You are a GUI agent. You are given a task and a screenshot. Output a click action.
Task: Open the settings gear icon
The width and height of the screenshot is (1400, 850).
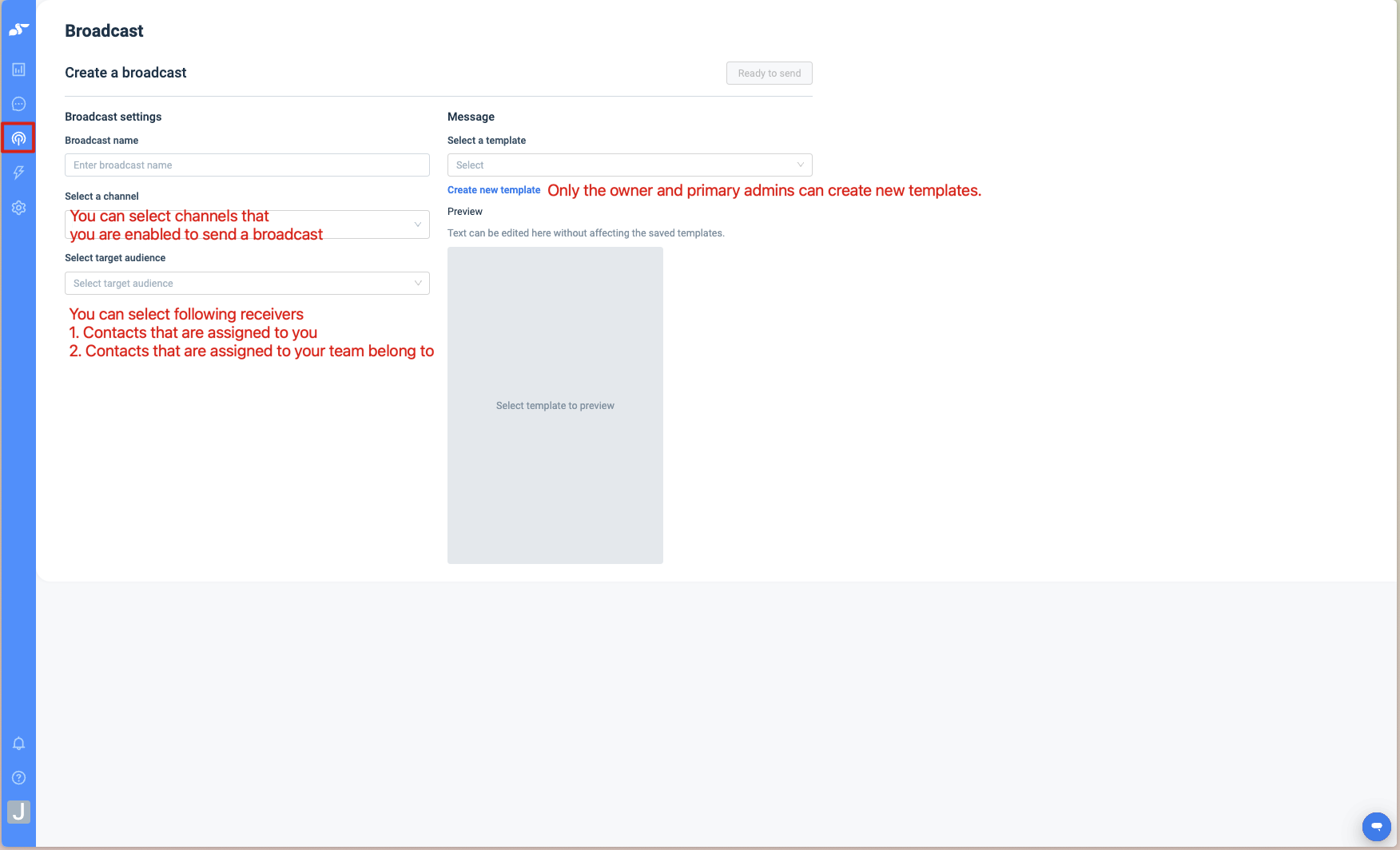[x=19, y=208]
